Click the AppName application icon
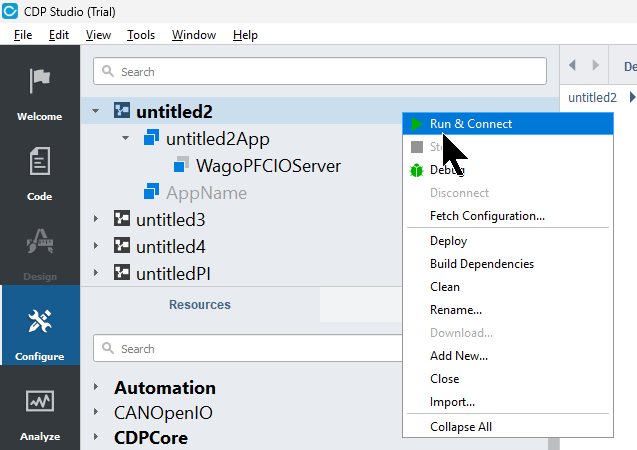Image resolution: width=637 pixels, height=450 pixels. coord(151,191)
